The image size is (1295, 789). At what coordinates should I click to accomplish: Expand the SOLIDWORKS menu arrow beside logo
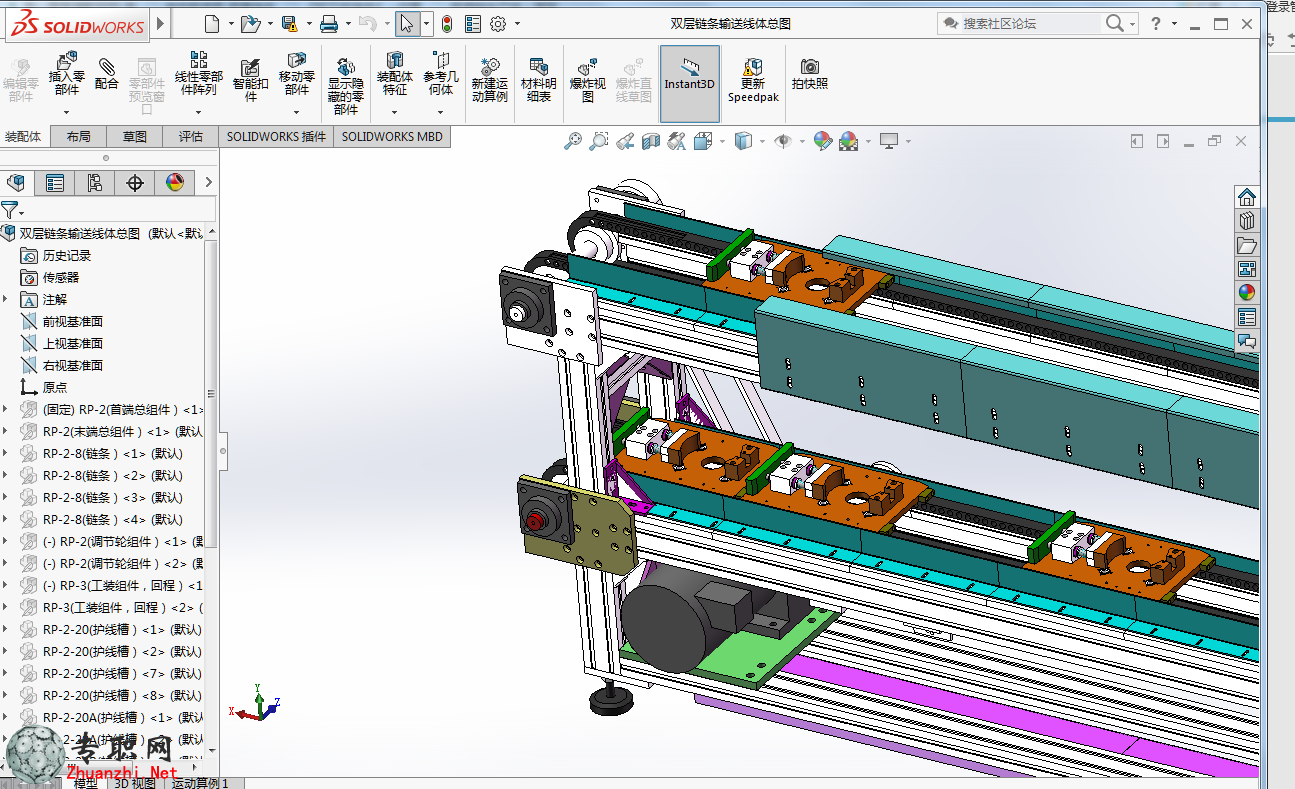pyautogui.click(x=162, y=23)
